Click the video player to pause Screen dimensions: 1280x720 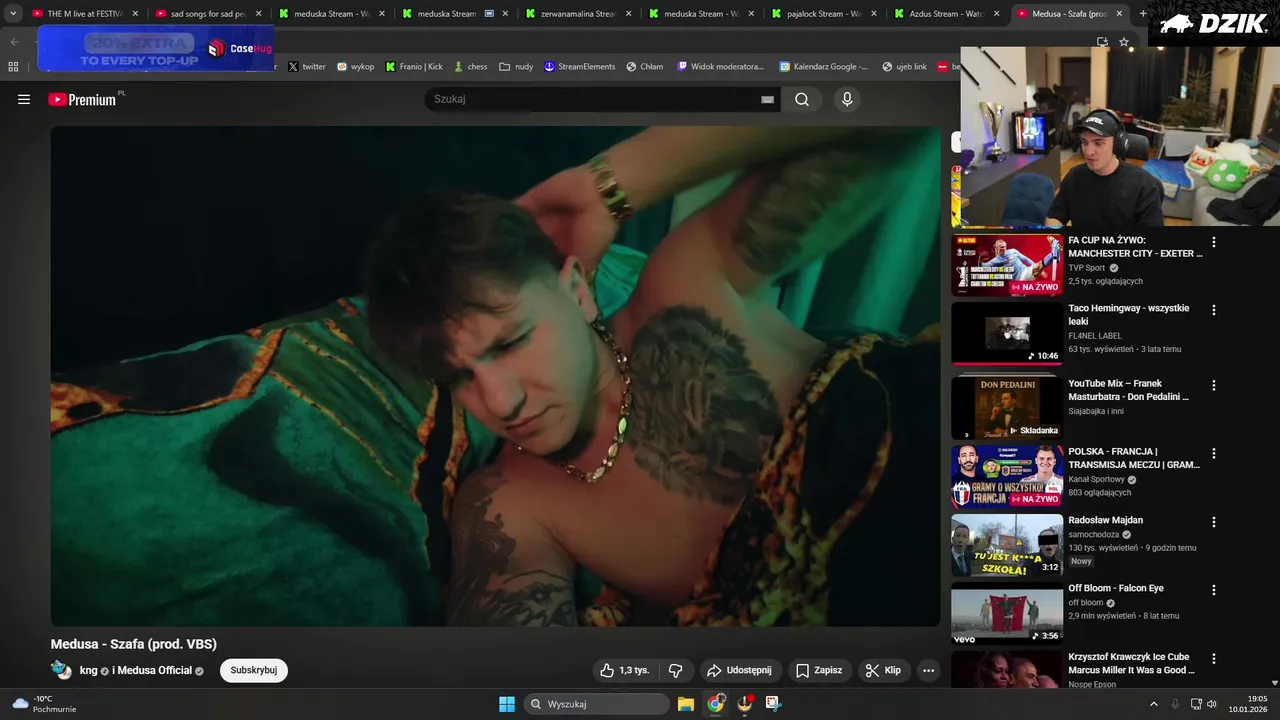click(x=495, y=376)
